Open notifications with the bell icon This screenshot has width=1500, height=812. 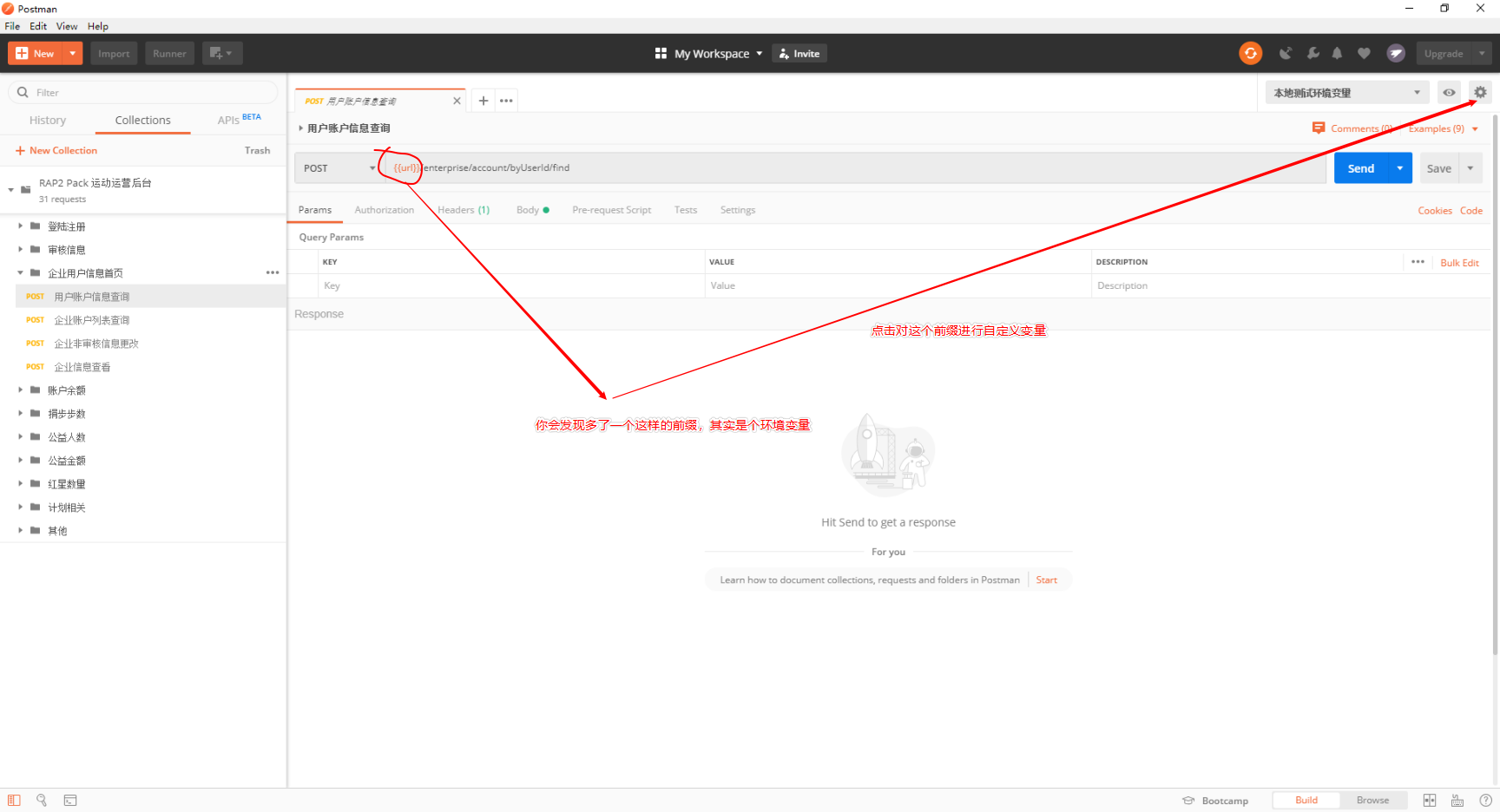pyautogui.click(x=1338, y=53)
